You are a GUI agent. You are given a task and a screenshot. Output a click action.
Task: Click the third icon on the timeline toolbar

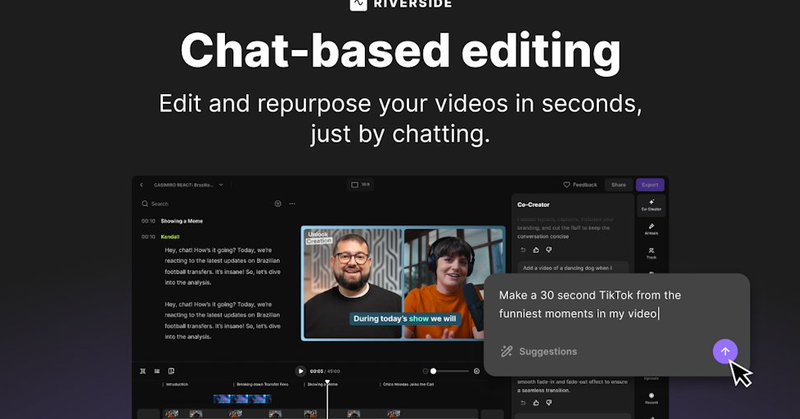coord(171,371)
